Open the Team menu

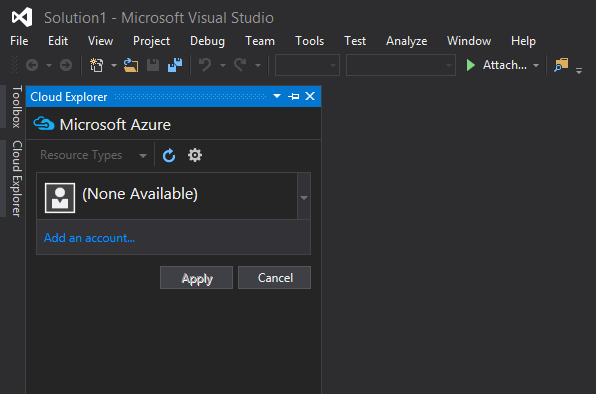260,41
